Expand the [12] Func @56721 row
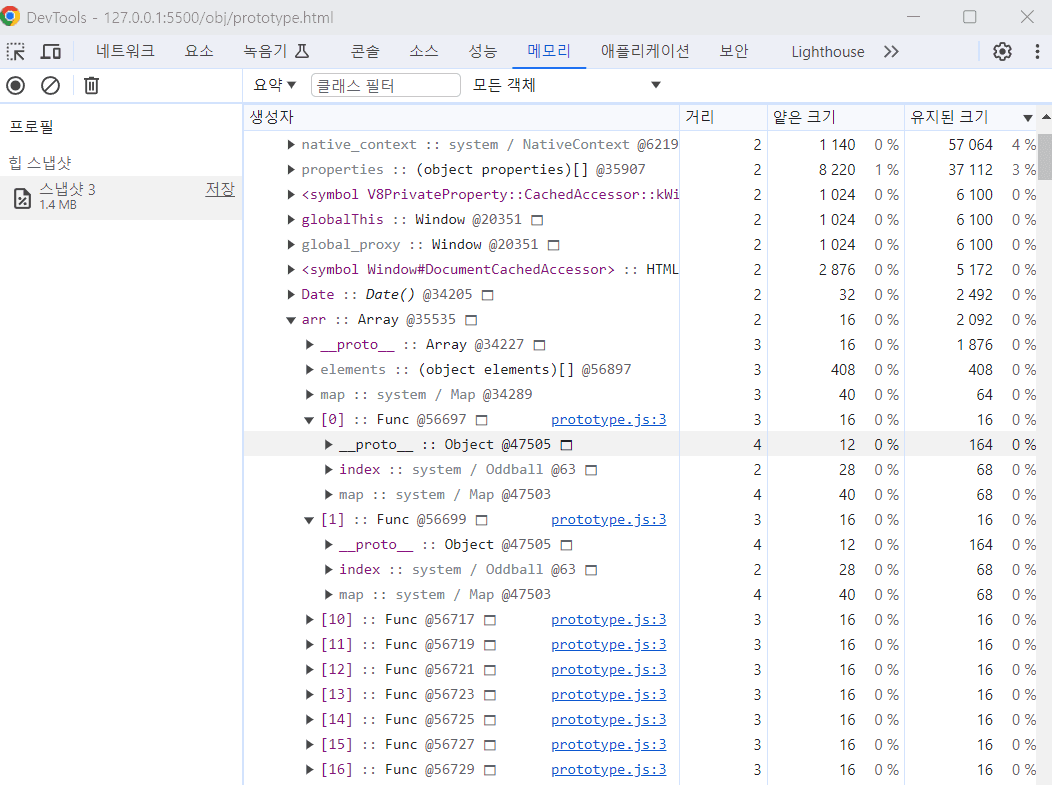 point(309,670)
